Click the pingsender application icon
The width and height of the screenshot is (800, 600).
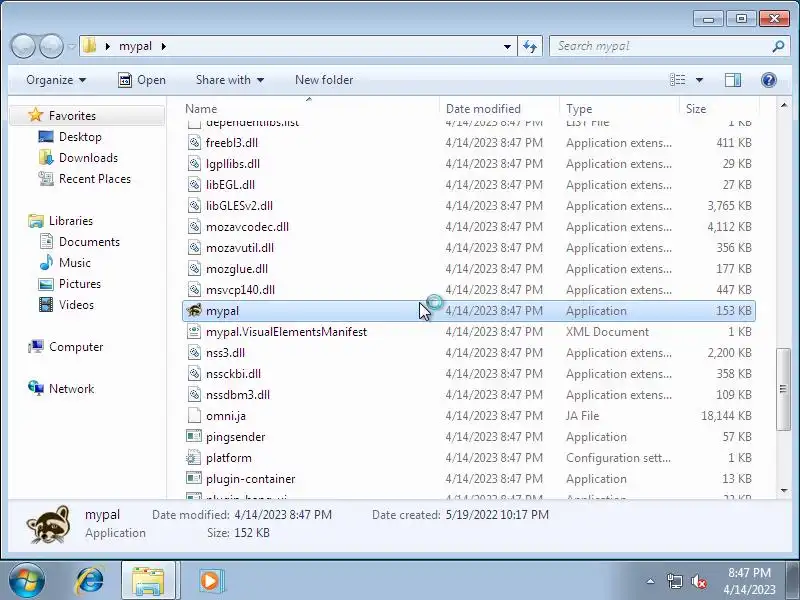(194, 436)
